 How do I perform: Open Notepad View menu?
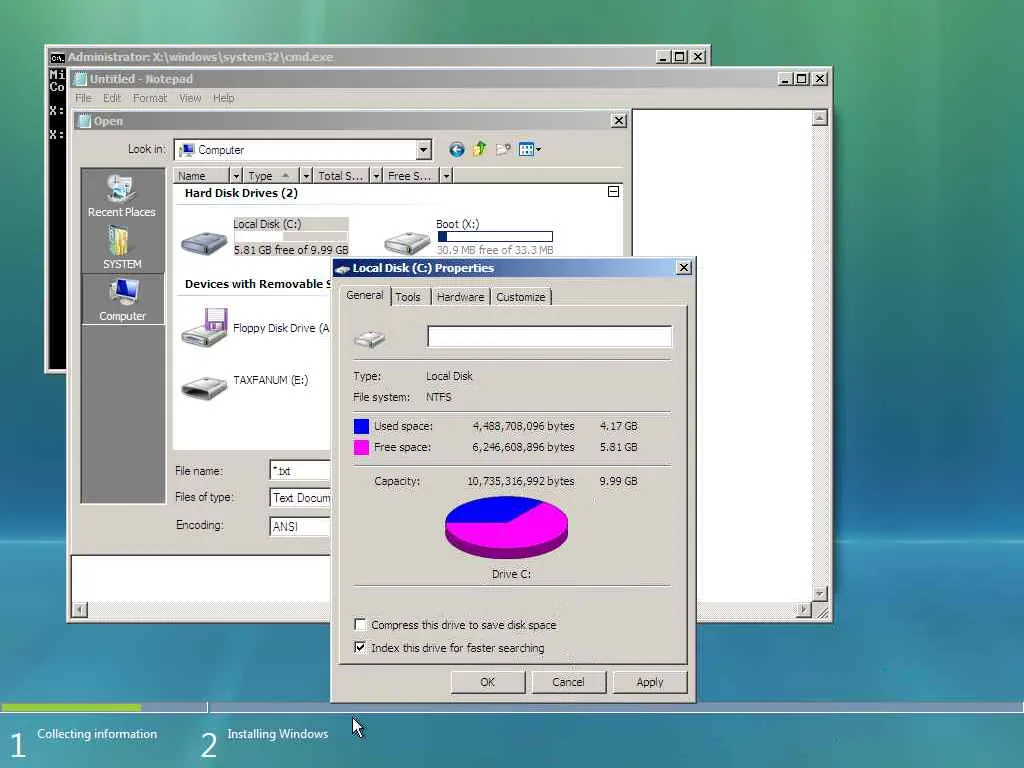coord(190,98)
